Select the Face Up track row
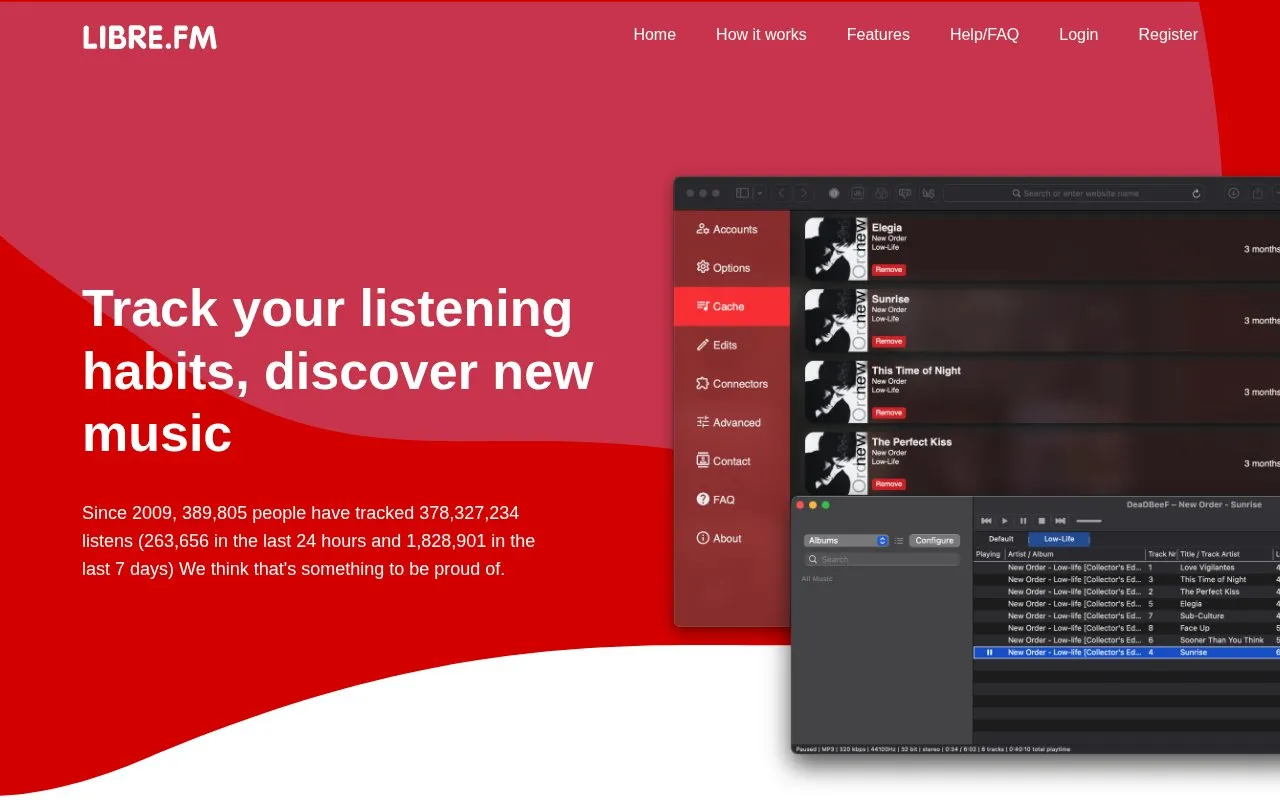This screenshot has width=1280, height=800. point(1127,628)
